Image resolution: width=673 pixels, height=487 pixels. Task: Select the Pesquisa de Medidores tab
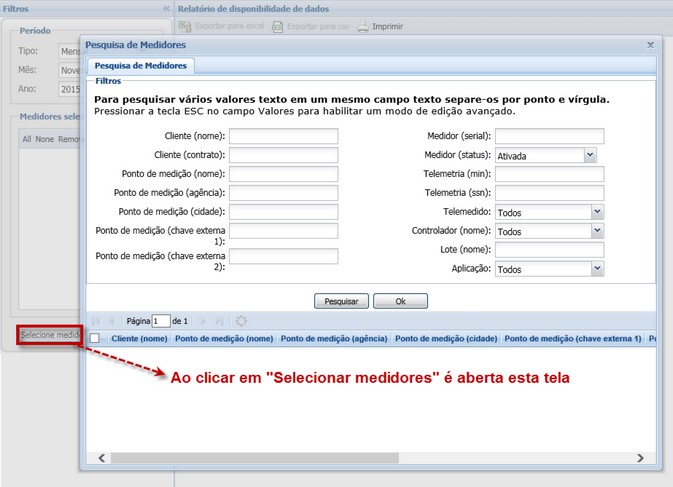click(141, 66)
